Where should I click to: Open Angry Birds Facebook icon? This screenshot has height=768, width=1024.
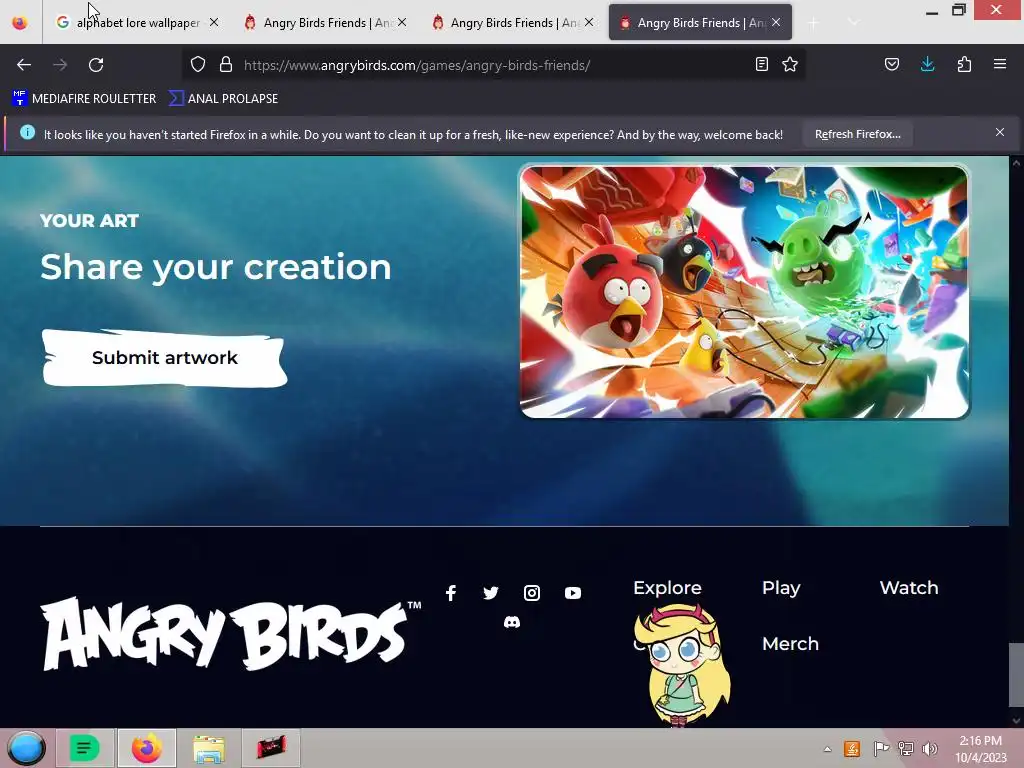[x=451, y=593]
